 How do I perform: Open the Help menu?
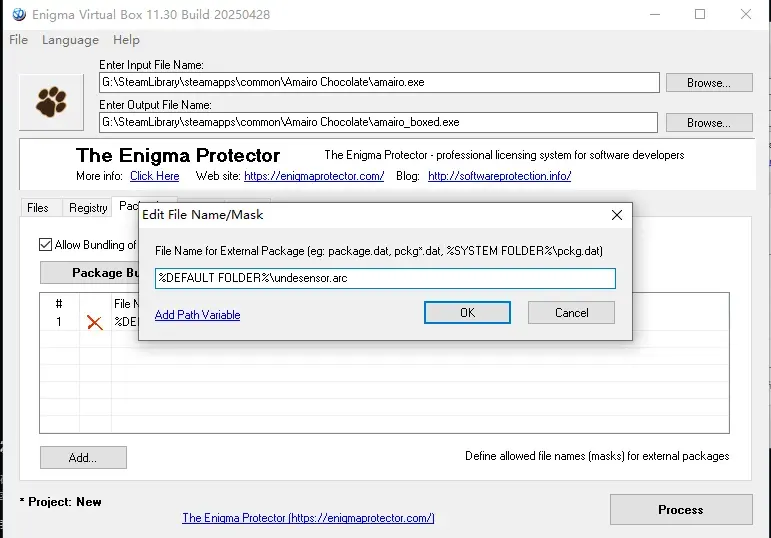126,40
